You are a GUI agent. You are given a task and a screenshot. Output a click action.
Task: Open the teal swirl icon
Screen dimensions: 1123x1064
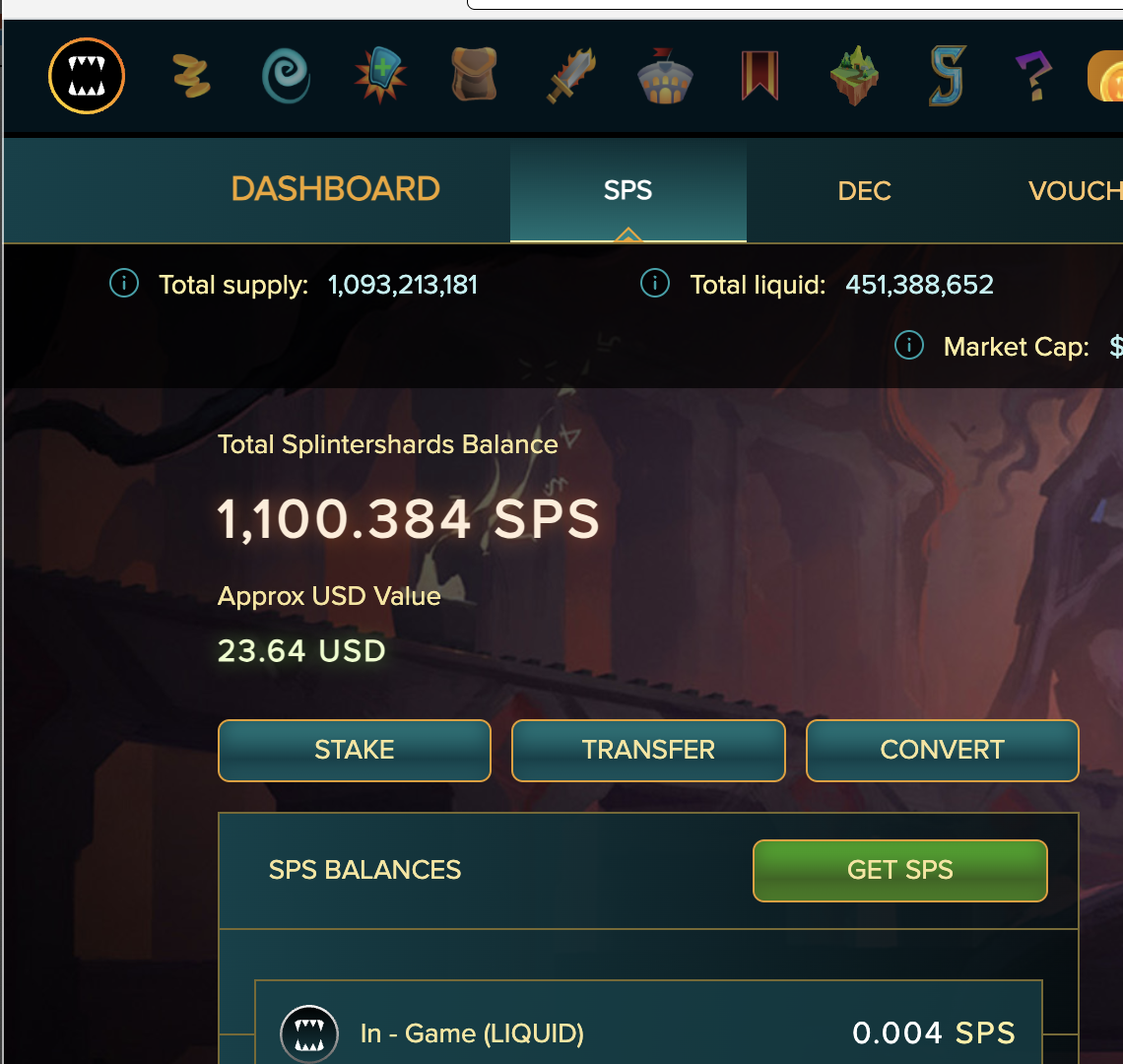tap(286, 76)
